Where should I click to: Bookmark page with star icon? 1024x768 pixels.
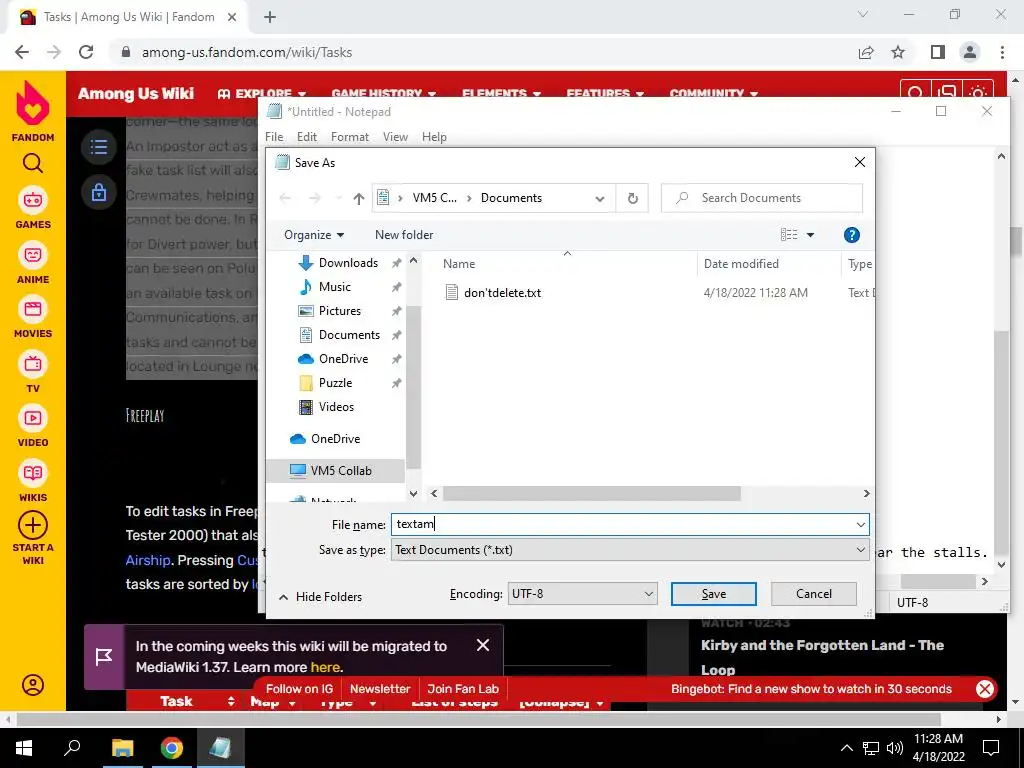point(898,52)
